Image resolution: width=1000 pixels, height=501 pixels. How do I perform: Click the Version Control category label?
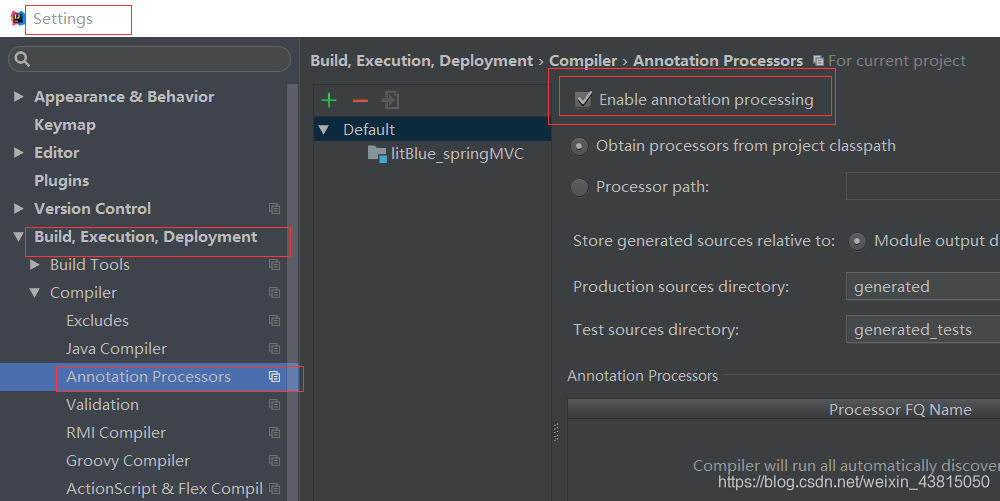pos(92,209)
